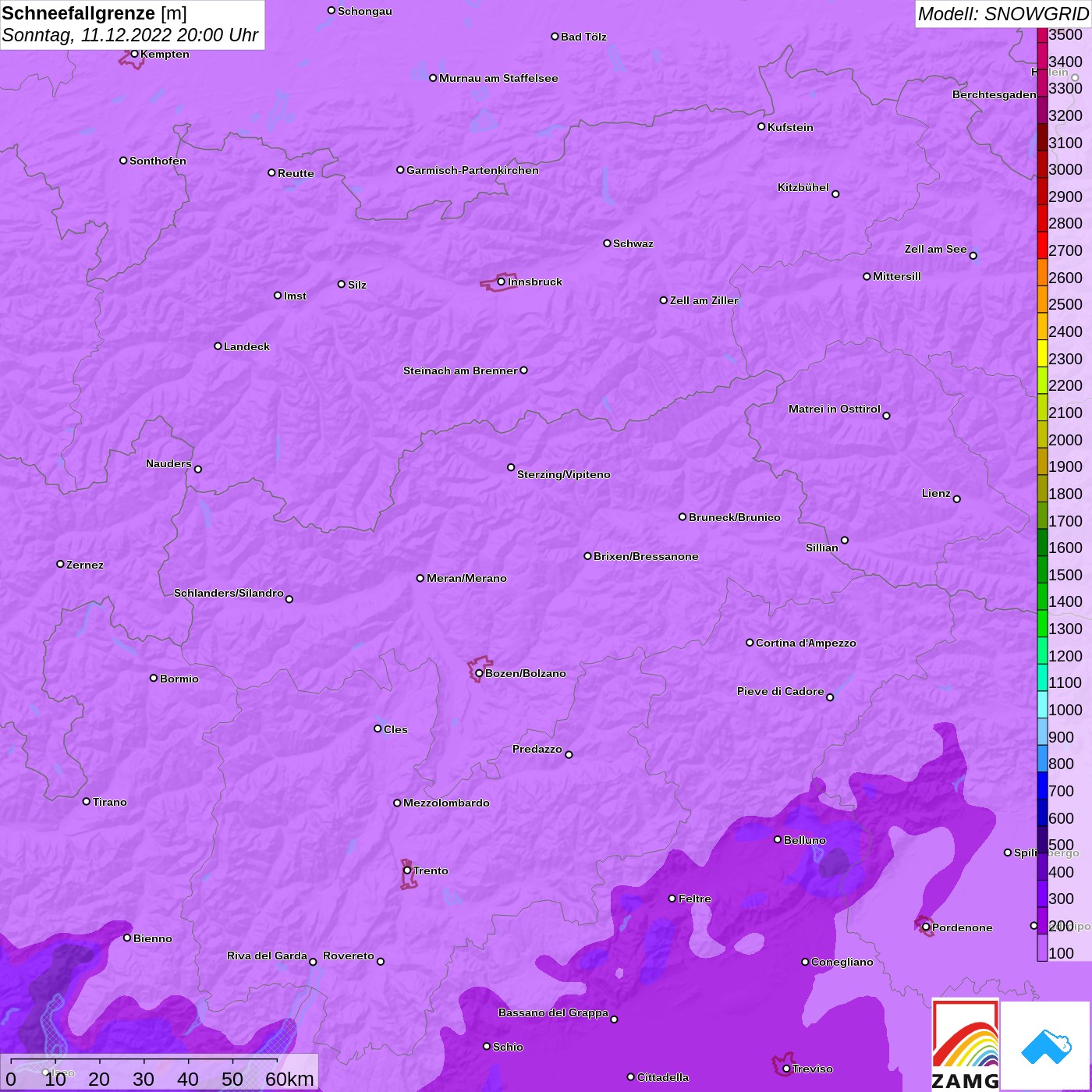Select the Belluno city label
This screenshot has width=1092, height=1092.
pyautogui.click(x=804, y=840)
